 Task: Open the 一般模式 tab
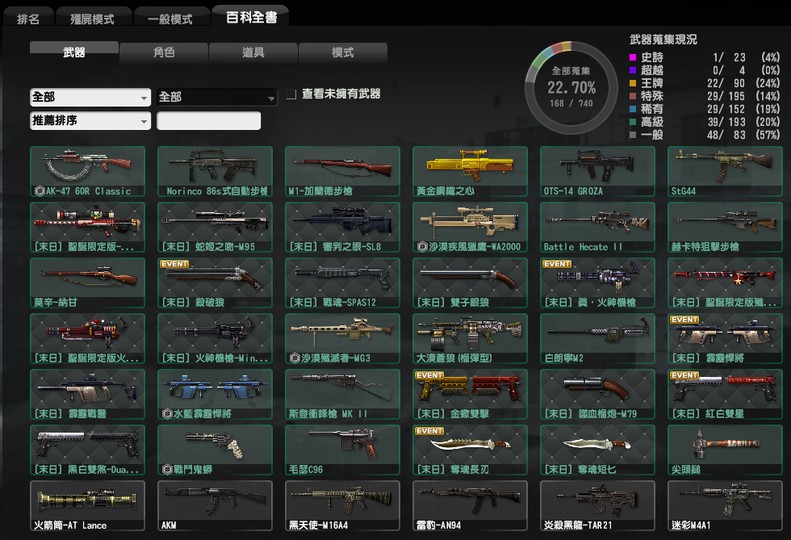pos(171,19)
